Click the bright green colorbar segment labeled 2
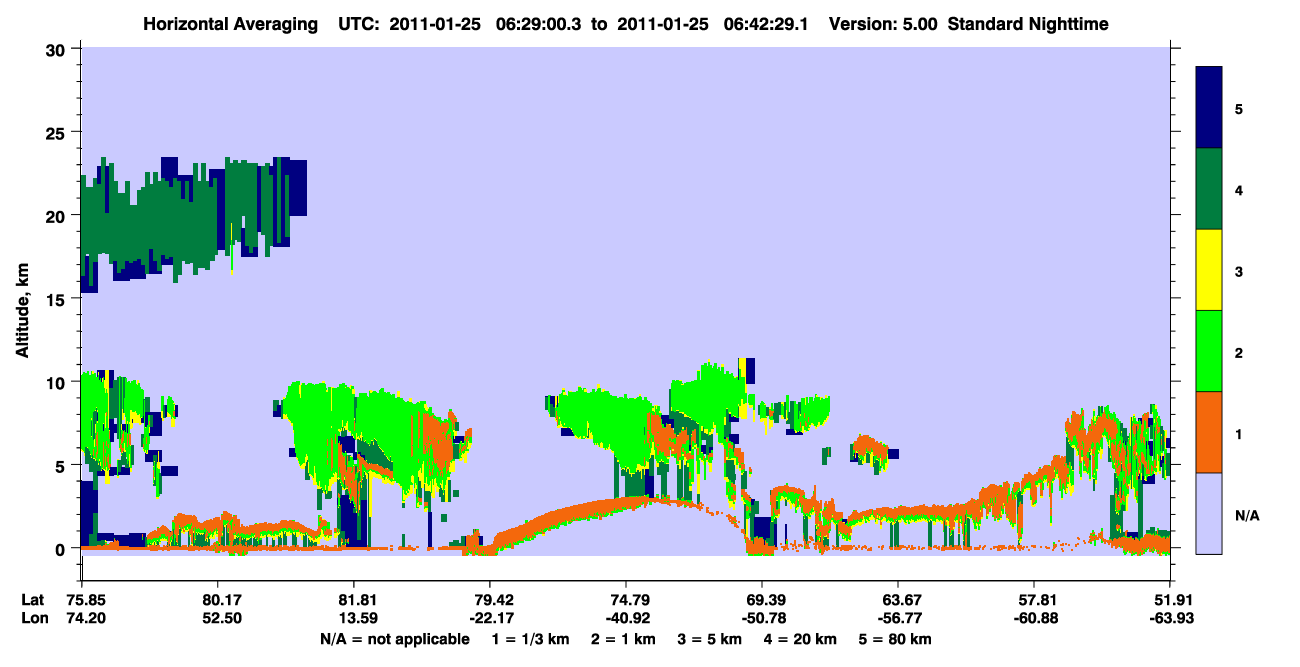The width and height of the screenshot is (1300, 667). [1209, 351]
